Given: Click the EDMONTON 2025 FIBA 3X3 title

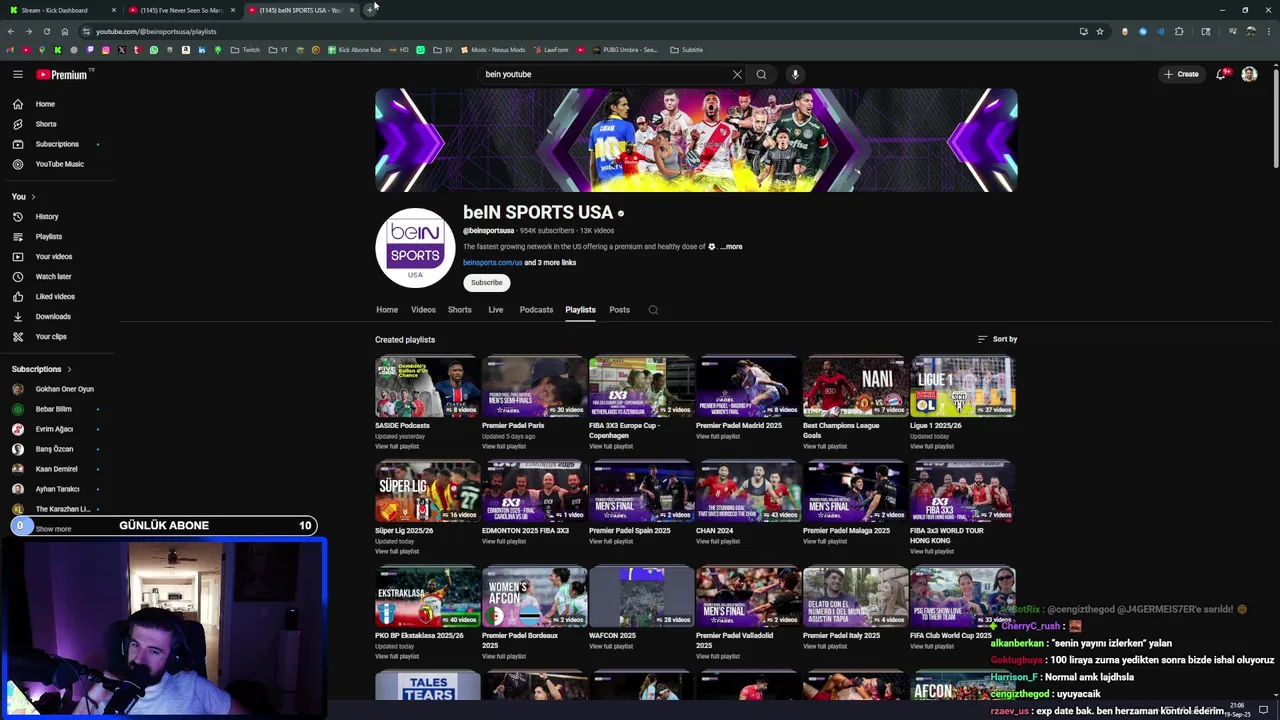Looking at the screenshot, I should (x=525, y=531).
